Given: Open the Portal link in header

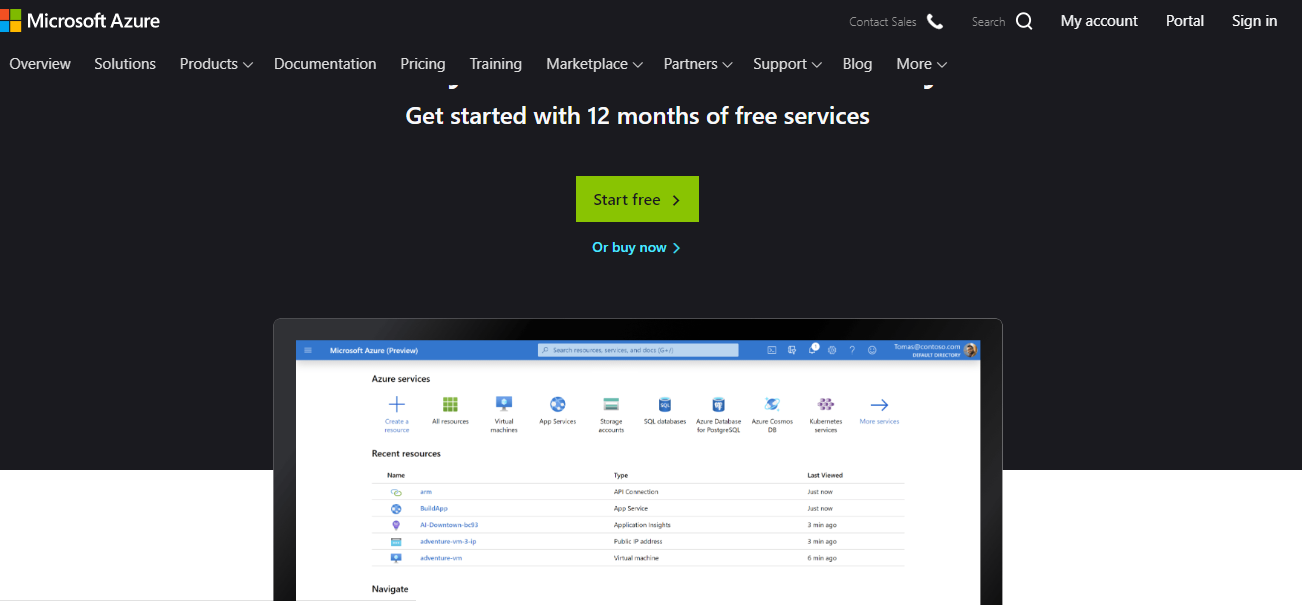Looking at the screenshot, I should click(x=1185, y=21).
